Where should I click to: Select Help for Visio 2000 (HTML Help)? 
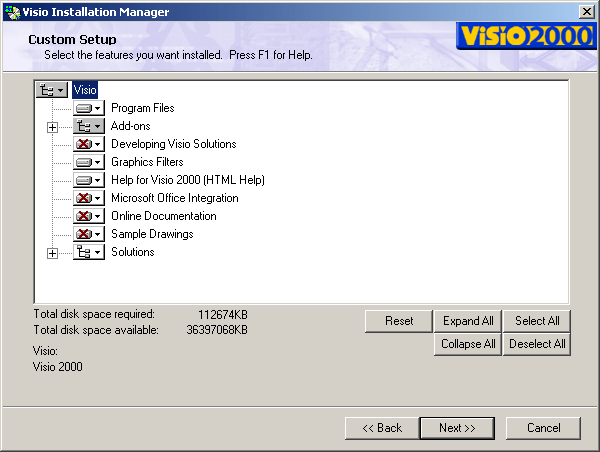pos(188,180)
